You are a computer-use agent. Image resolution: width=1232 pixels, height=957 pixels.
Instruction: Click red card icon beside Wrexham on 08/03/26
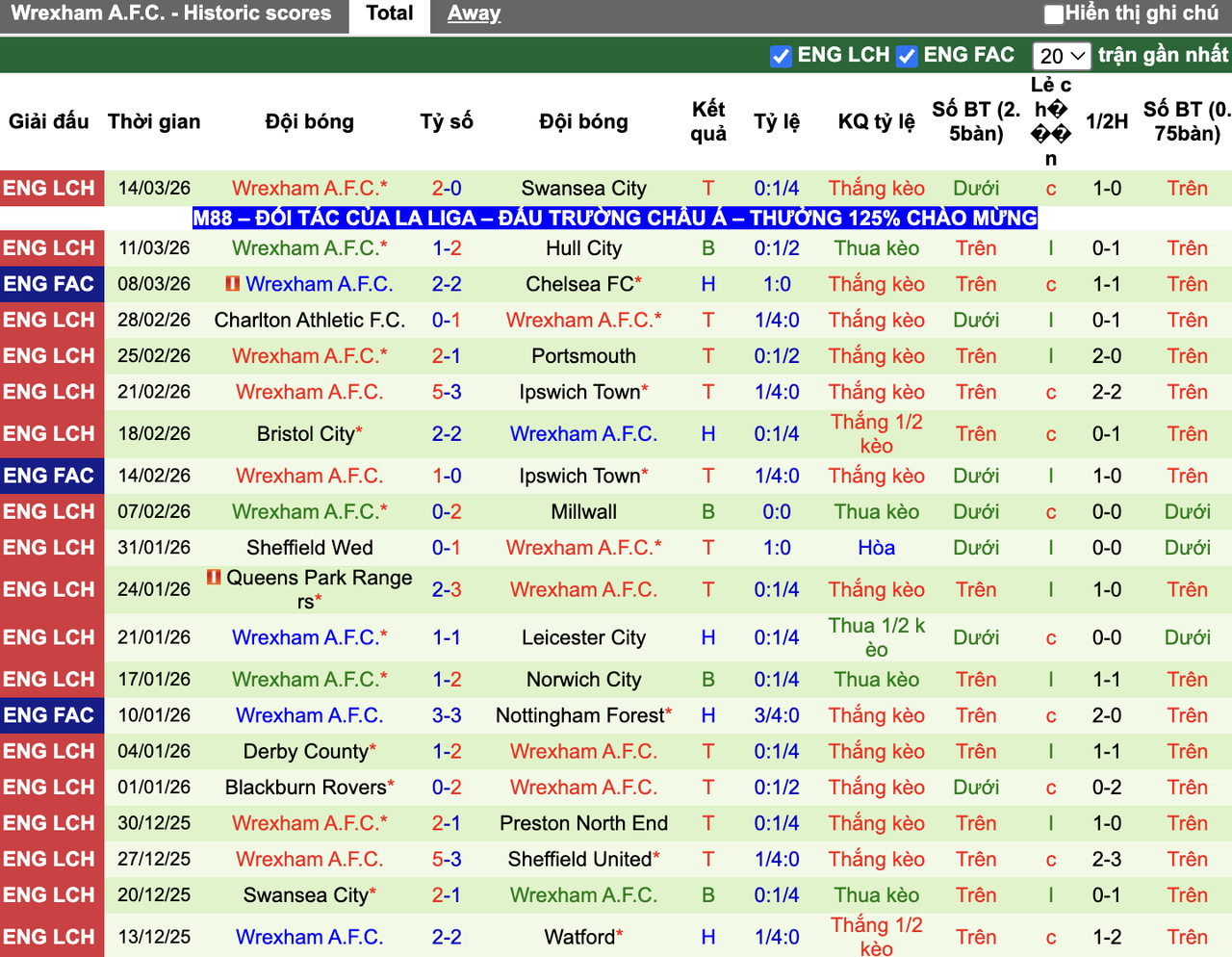tap(232, 284)
